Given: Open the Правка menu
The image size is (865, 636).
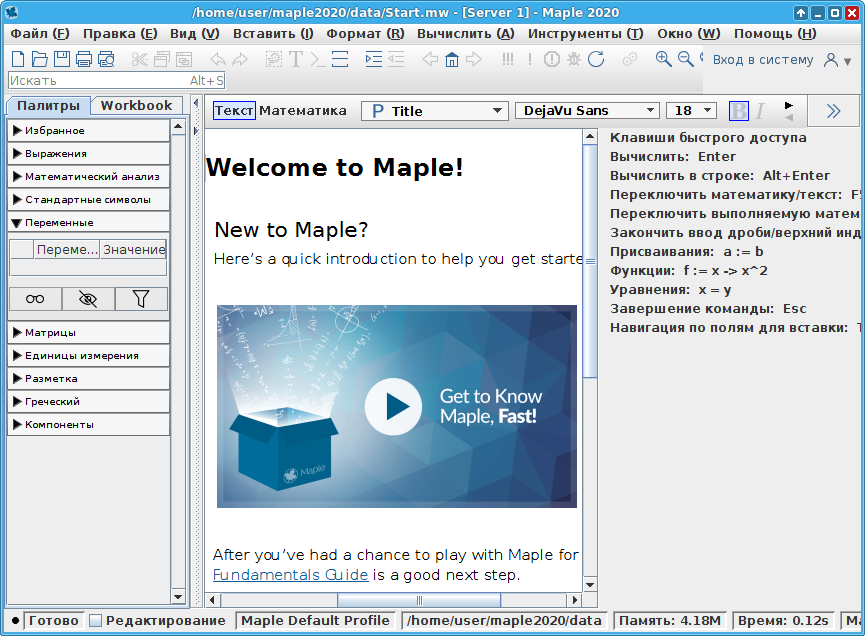Looking at the screenshot, I should pos(120,34).
